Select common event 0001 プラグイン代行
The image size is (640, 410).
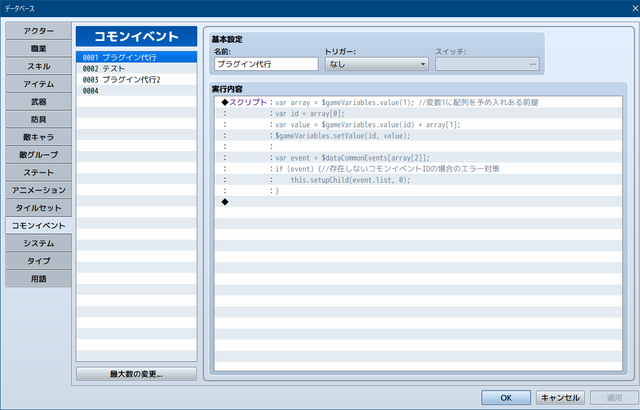[x=136, y=57]
